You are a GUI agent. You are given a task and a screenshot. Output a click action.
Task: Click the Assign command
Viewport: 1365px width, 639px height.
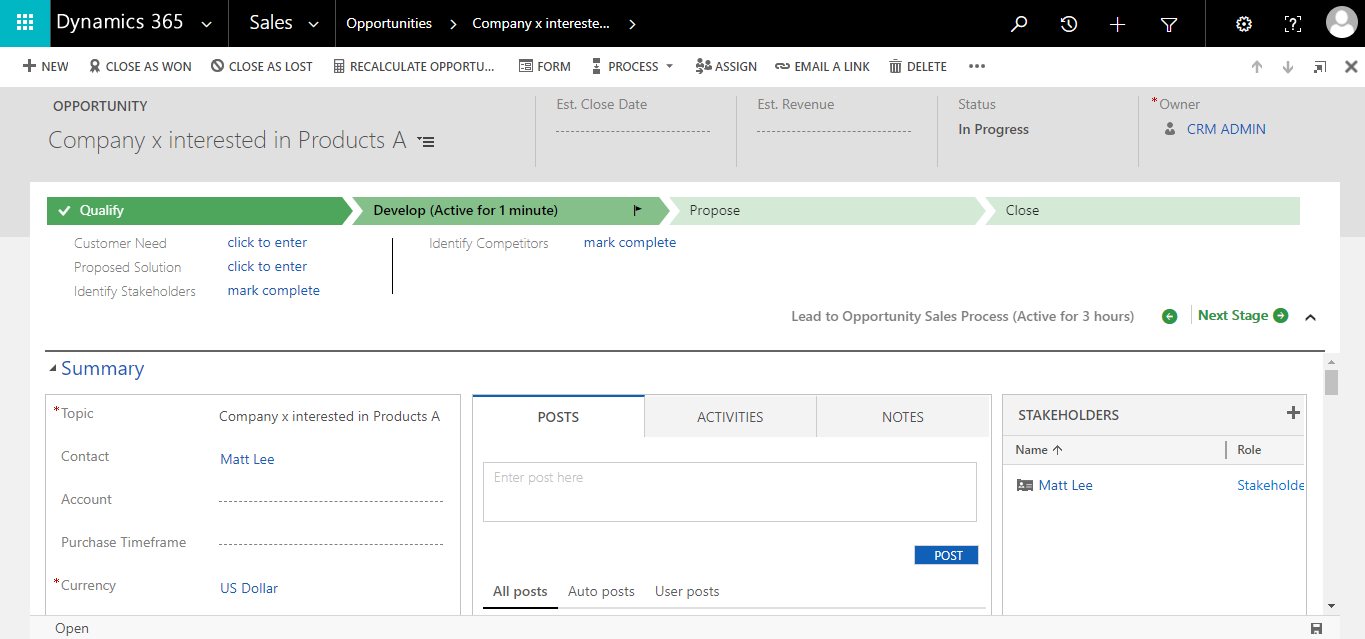[x=726, y=67]
